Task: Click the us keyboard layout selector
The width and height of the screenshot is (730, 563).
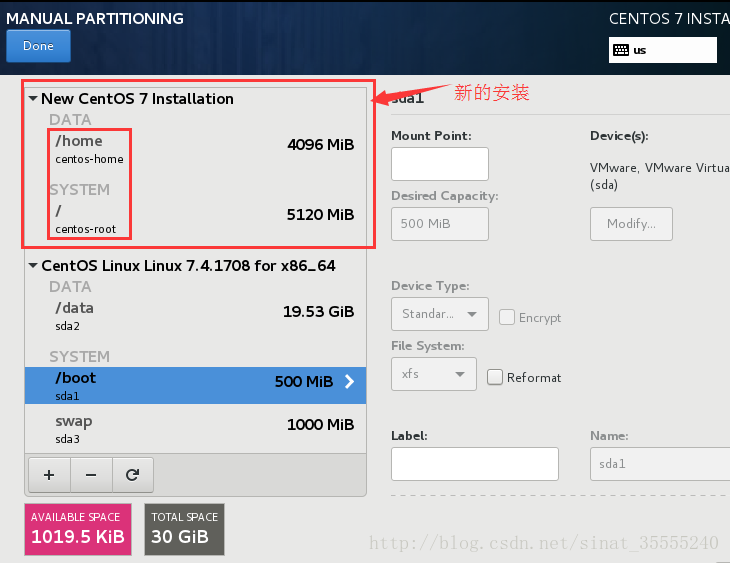Action: (x=663, y=50)
